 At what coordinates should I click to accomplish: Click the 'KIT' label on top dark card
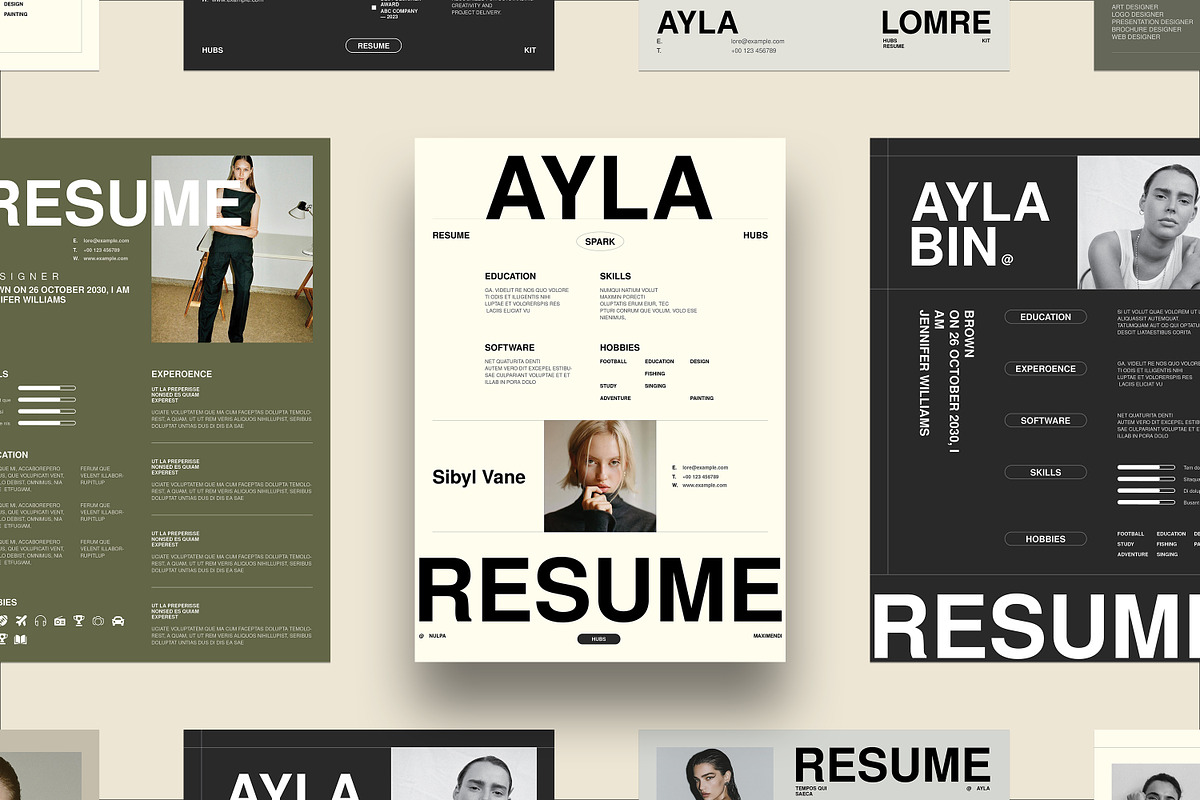[x=530, y=49]
